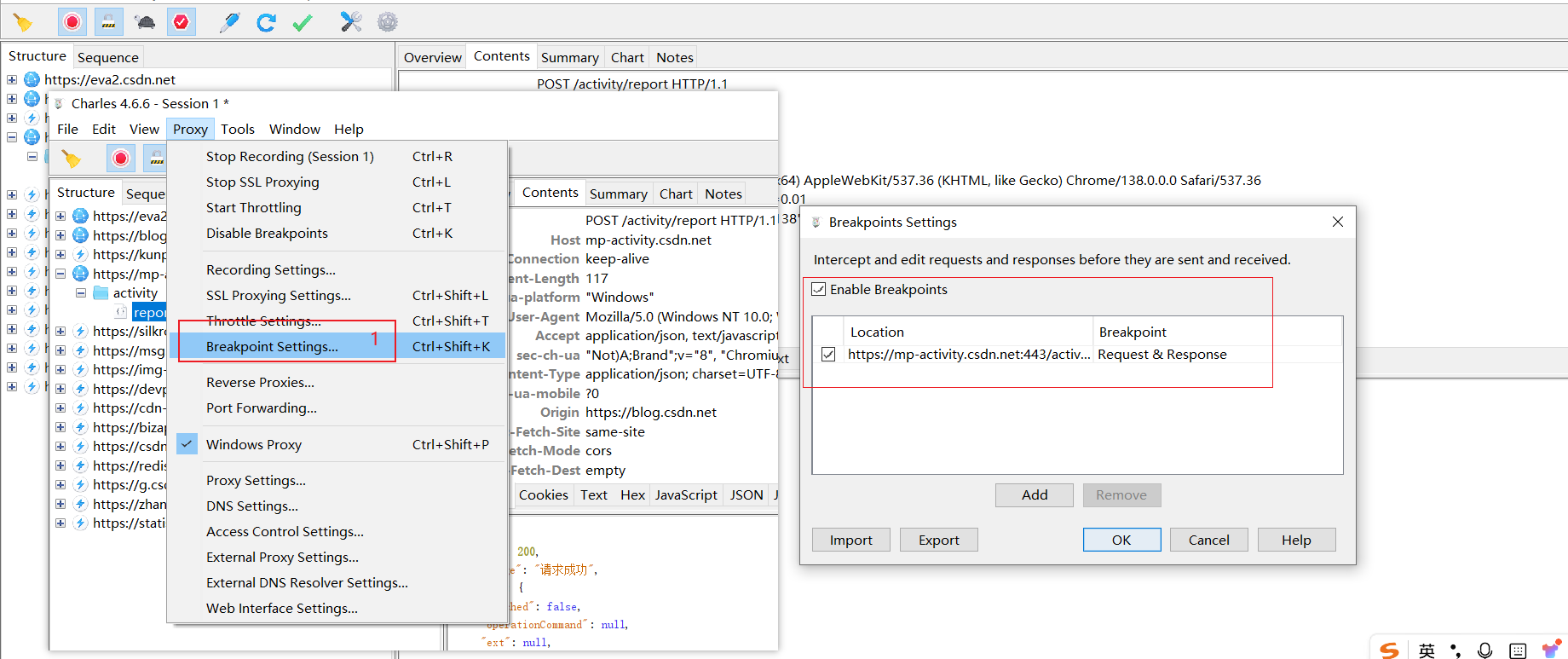Switch to the Hex tab in the response viewer
The image size is (1568, 659).
[x=632, y=494]
